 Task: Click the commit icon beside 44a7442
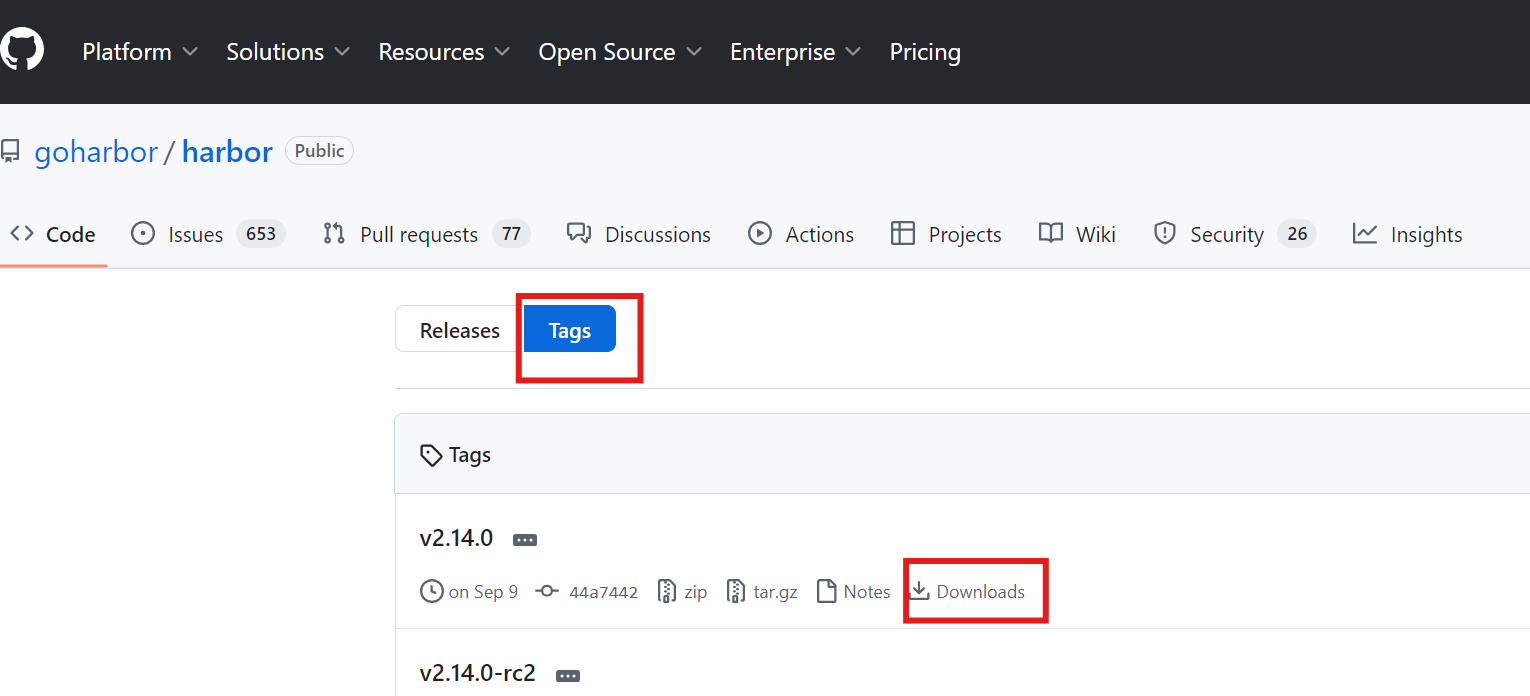point(547,591)
